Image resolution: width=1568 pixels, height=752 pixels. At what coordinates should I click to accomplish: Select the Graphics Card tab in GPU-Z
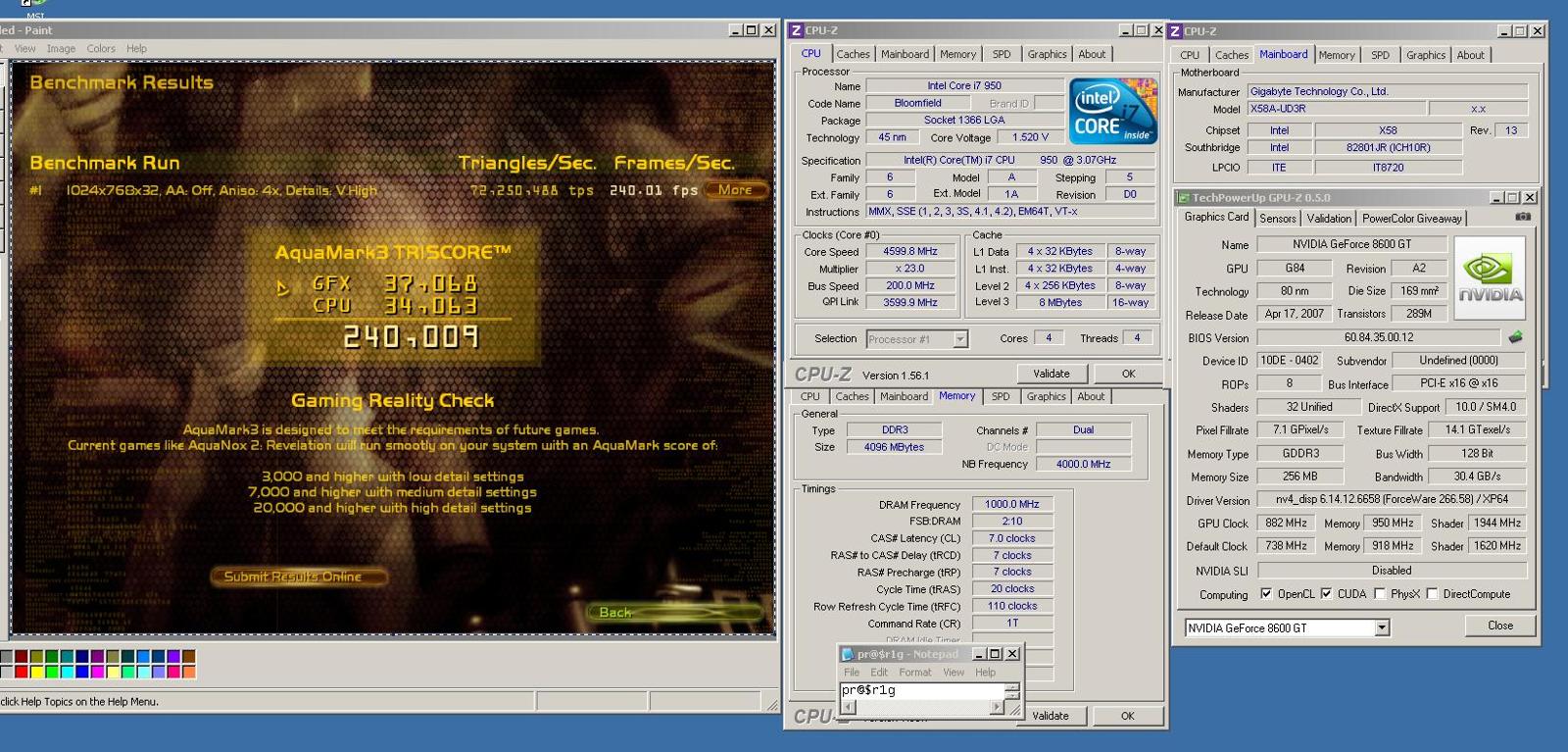tap(1216, 217)
